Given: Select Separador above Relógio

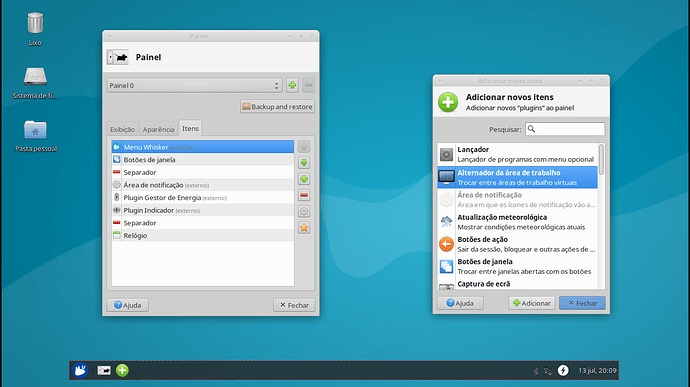Looking at the screenshot, I should 203,223.
